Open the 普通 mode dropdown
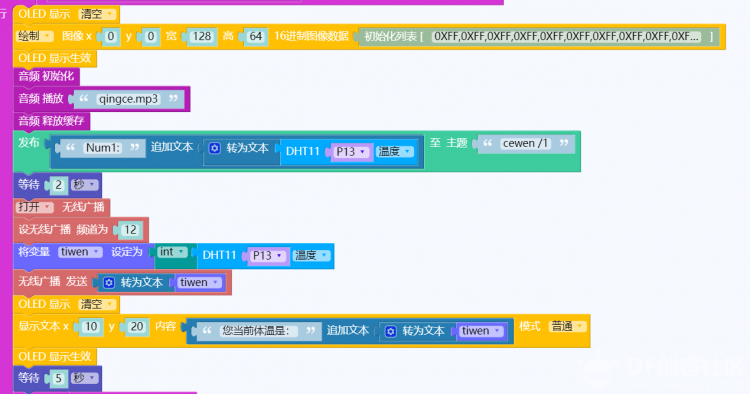This screenshot has width=750, height=394. tap(567, 327)
